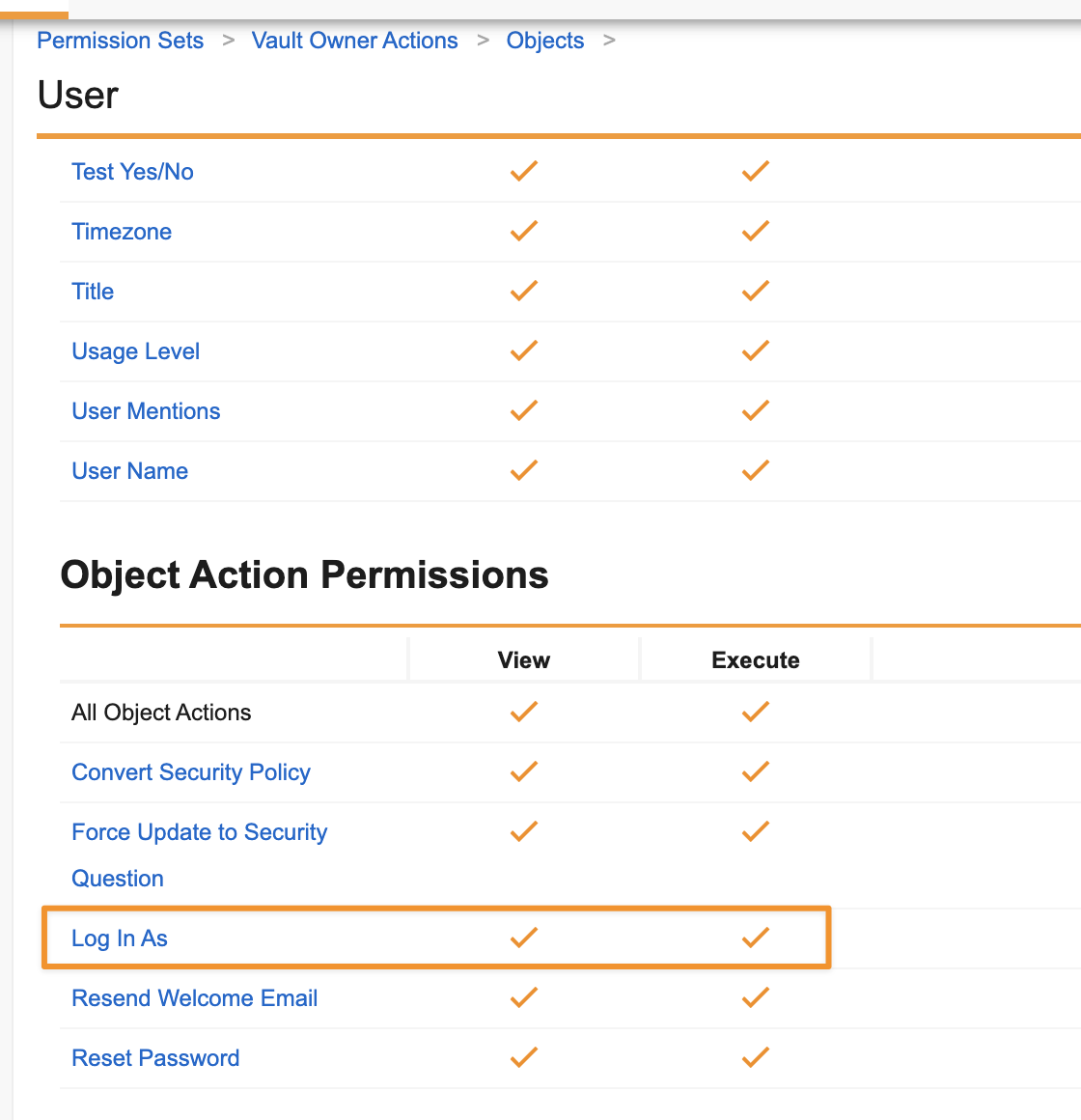The height and width of the screenshot is (1120, 1081).
Task: Click the View checkmark for Log In As
Action: (x=524, y=938)
